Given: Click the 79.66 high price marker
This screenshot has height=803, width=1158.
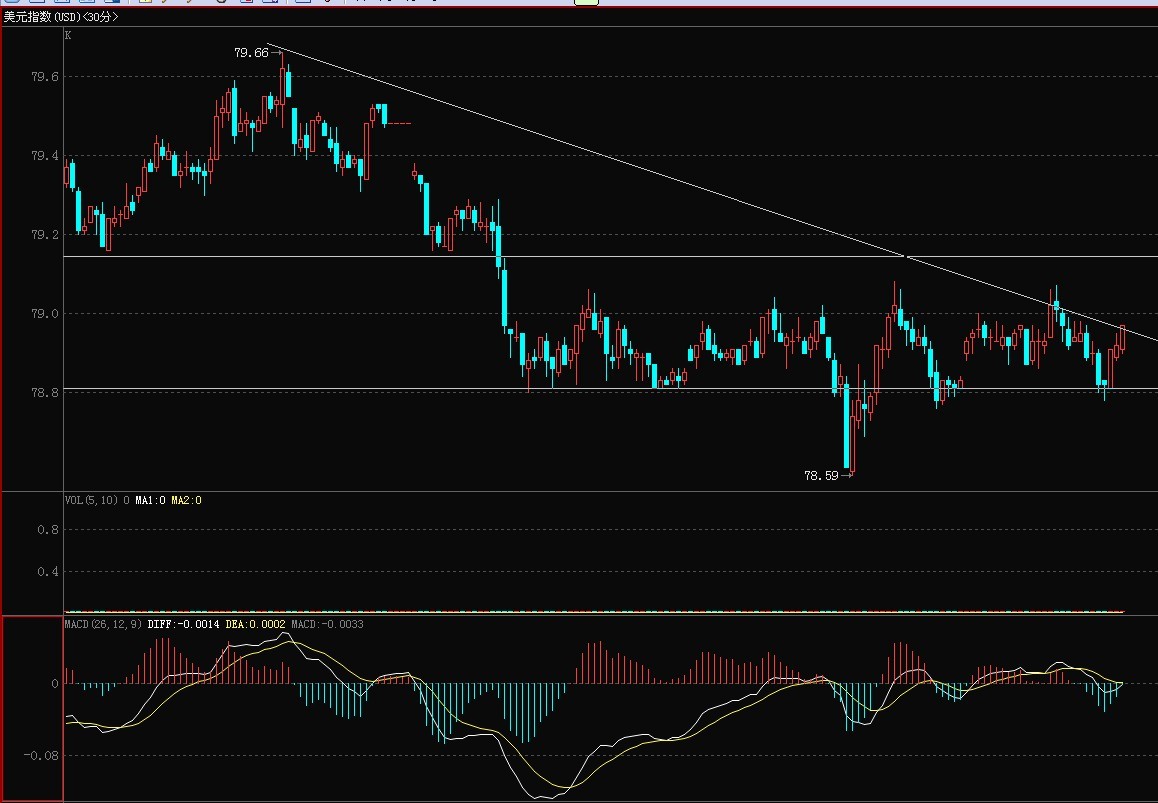Looking at the screenshot, I should pos(251,53).
